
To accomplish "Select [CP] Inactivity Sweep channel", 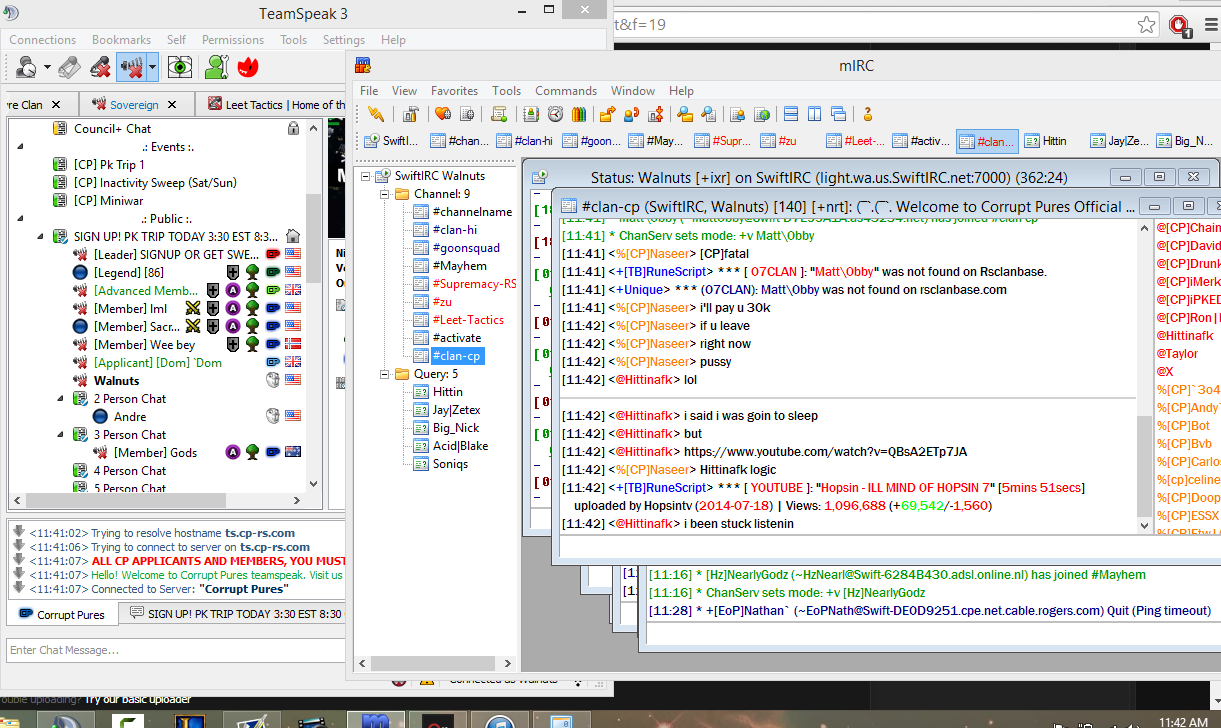I will 154,183.
